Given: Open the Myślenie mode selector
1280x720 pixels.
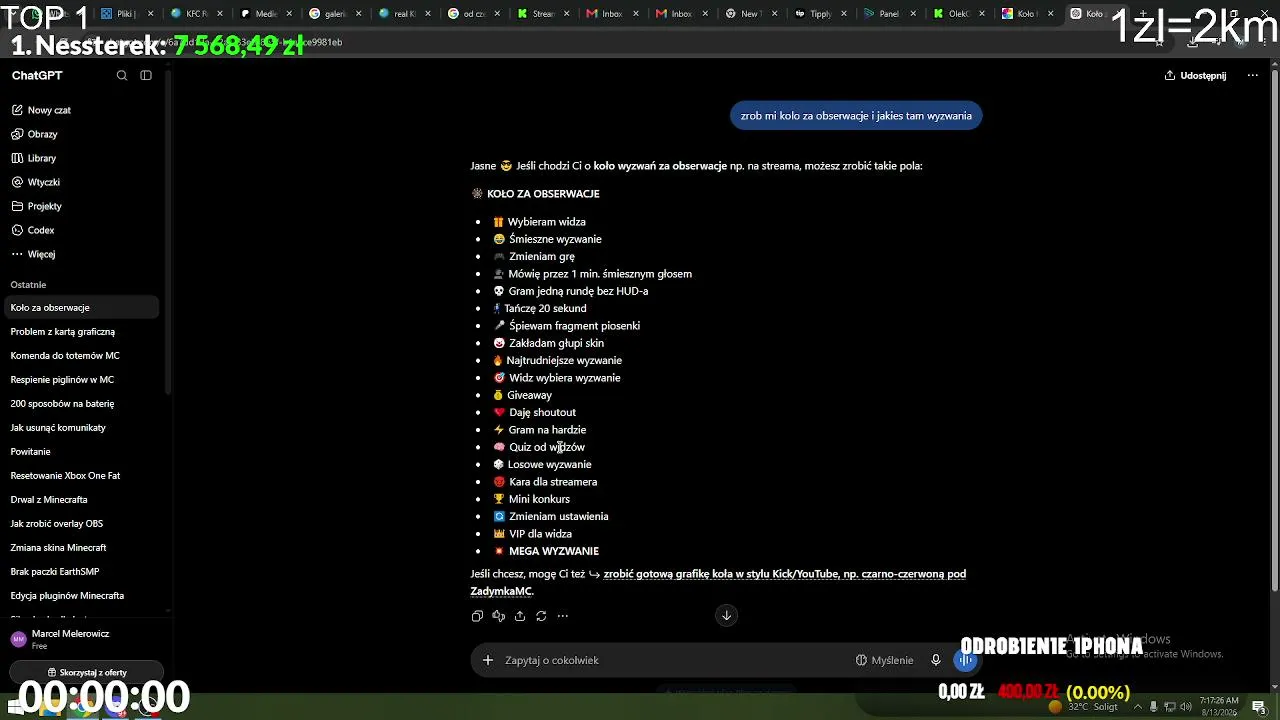Looking at the screenshot, I should point(884,660).
